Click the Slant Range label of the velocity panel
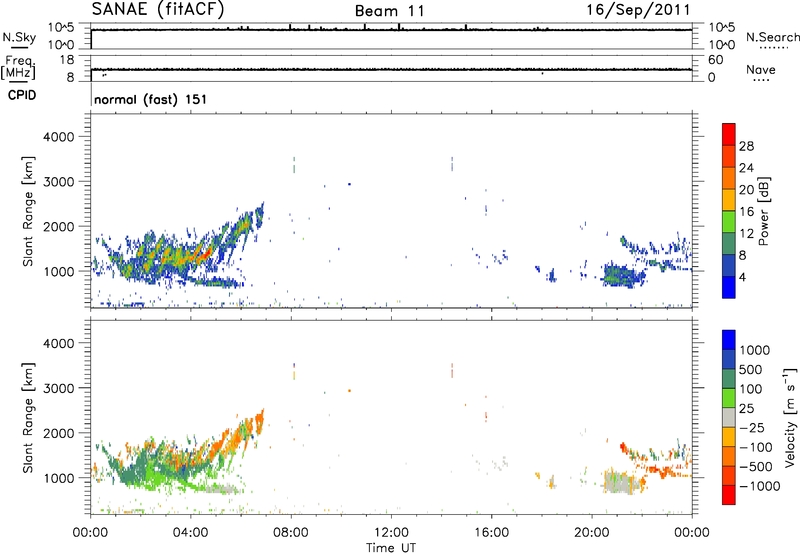 pos(28,418)
